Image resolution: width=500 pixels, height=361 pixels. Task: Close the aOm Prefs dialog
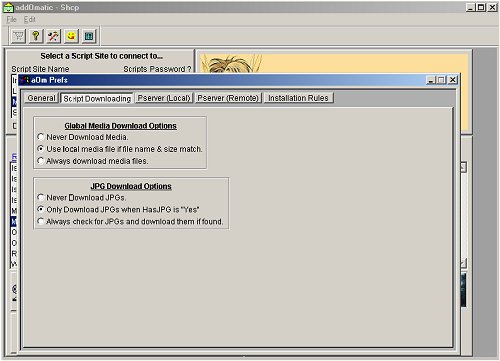coord(452,80)
